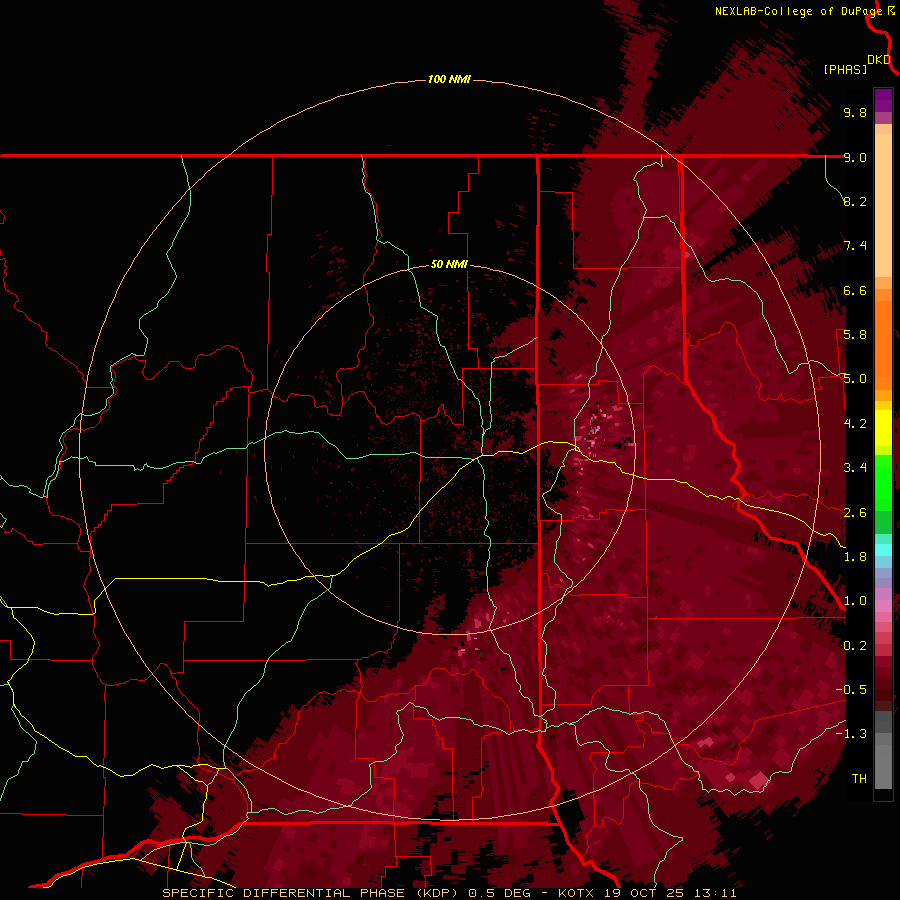
Task: Click the 2.6 value on the scale
Action: coord(855,513)
